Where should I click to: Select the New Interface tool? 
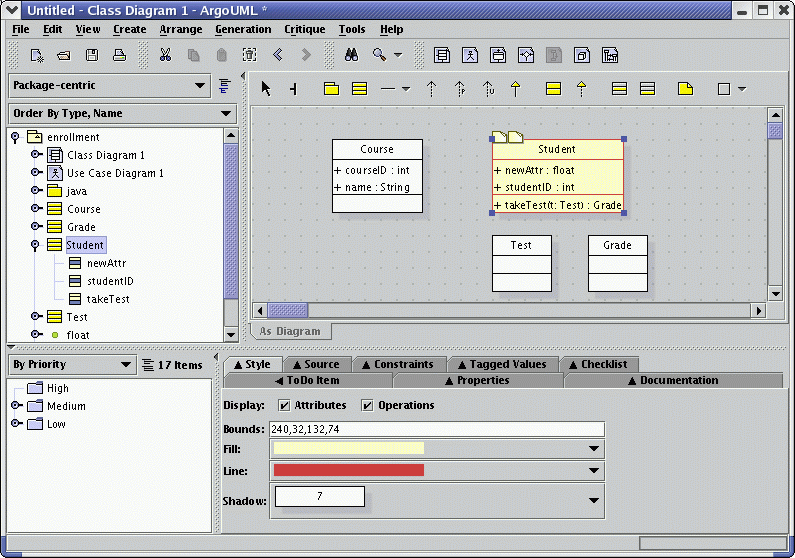coord(553,89)
